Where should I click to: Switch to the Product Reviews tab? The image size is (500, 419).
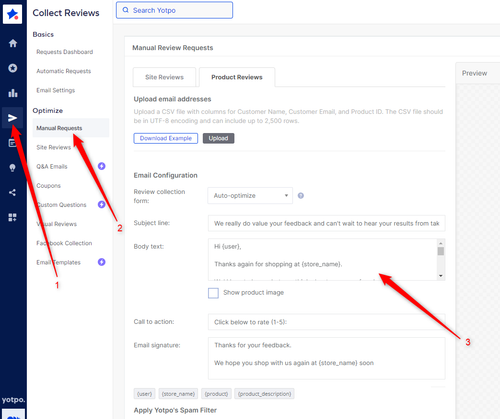237,77
